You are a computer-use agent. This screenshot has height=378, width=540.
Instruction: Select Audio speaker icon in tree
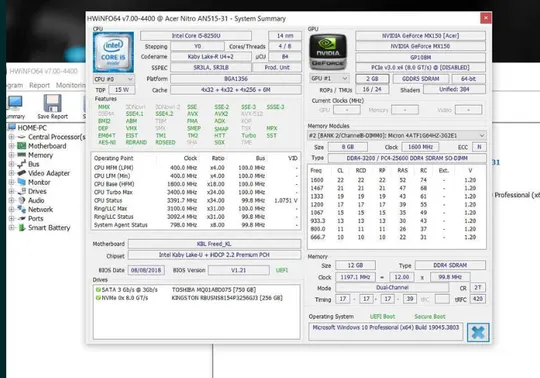pos(22,200)
